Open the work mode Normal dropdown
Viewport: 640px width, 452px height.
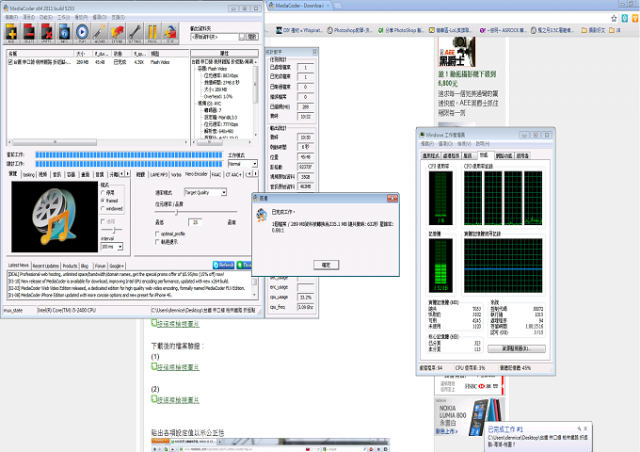[x=242, y=163]
